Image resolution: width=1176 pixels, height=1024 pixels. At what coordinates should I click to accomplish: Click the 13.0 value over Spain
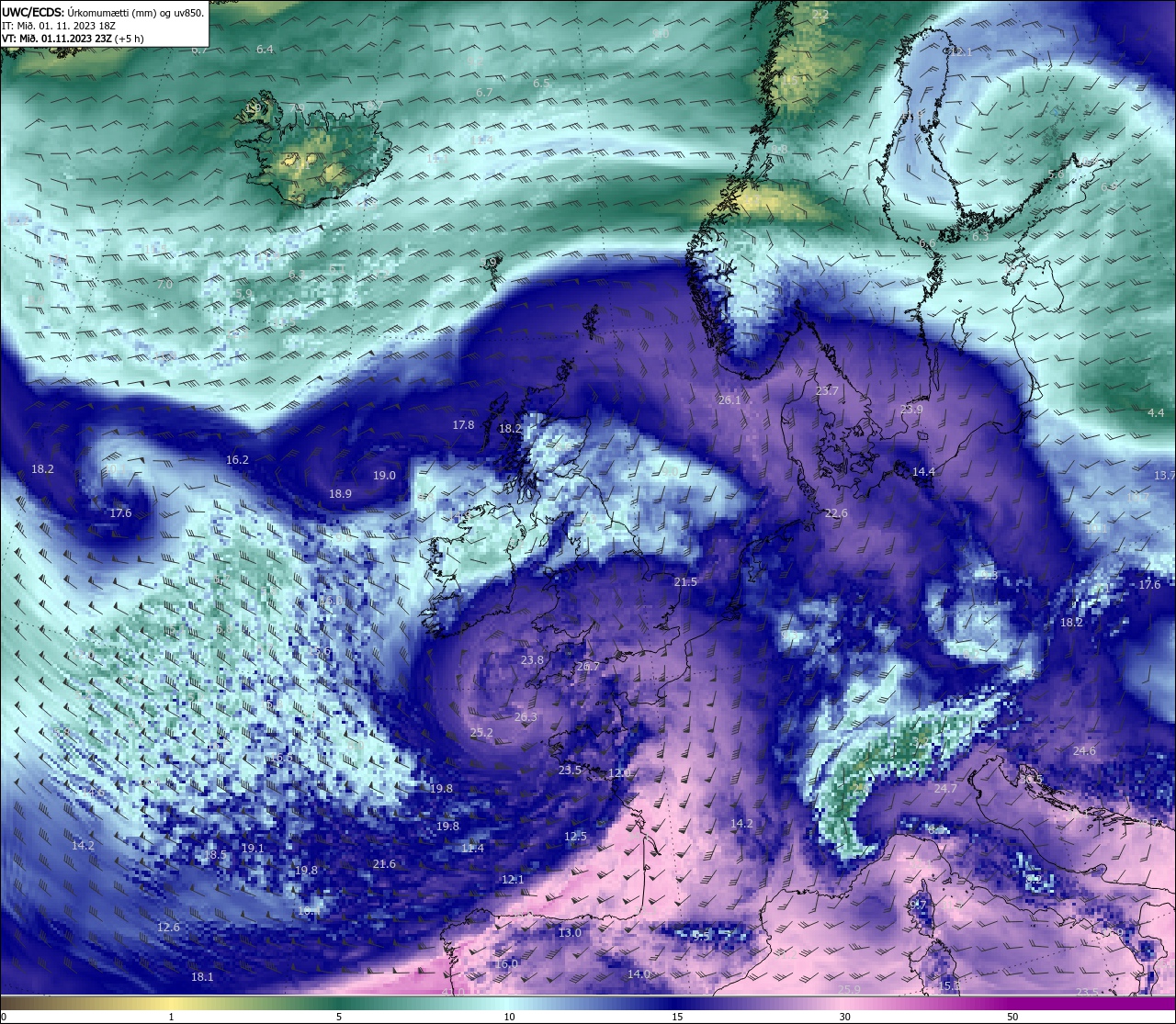(570, 932)
